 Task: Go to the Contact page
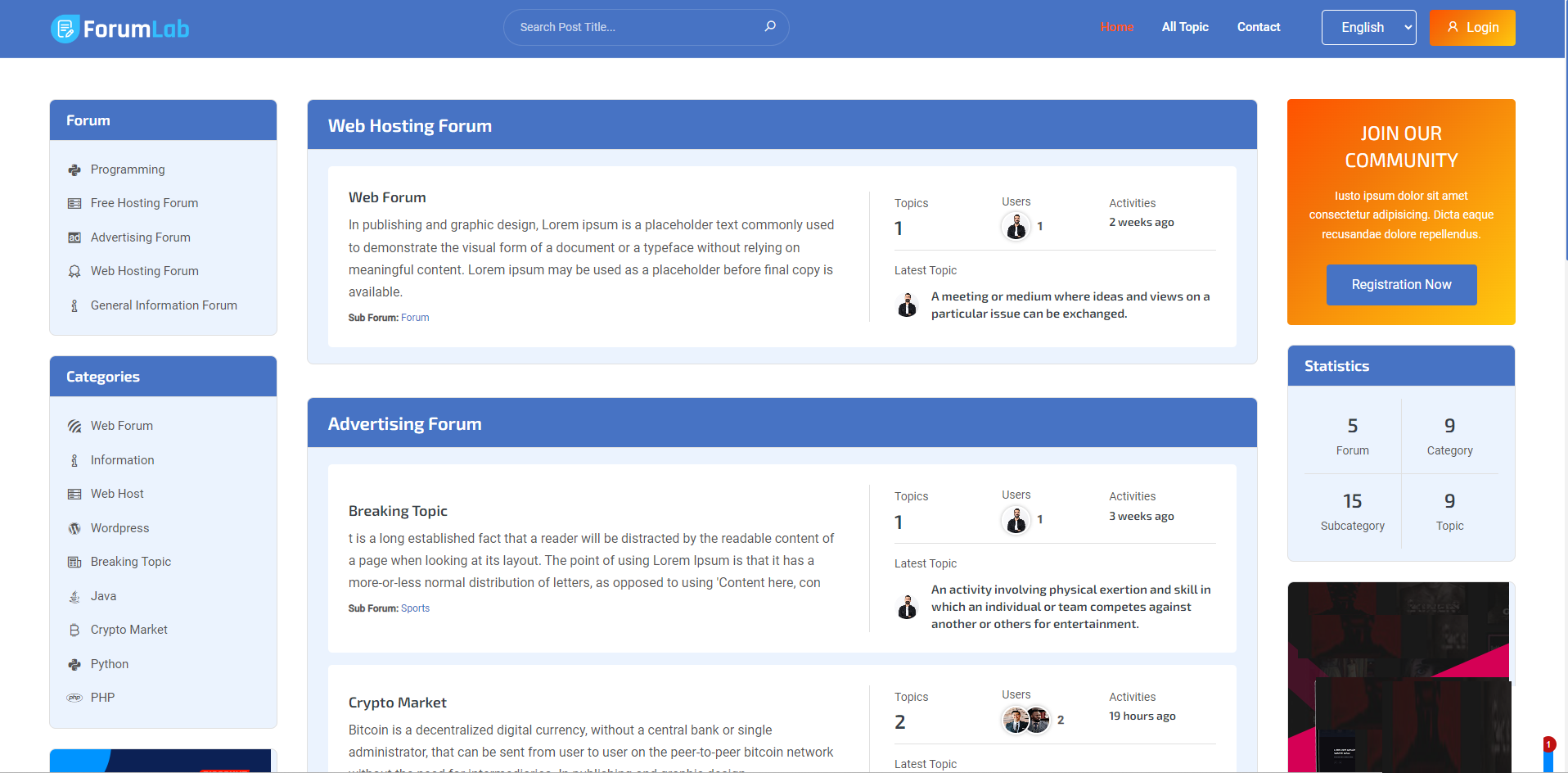(x=1258, y=27)
